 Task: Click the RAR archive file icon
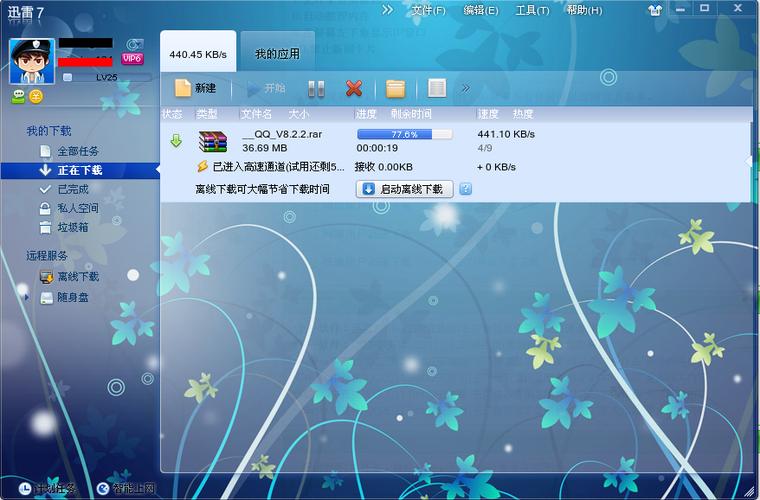click(213, 141)
